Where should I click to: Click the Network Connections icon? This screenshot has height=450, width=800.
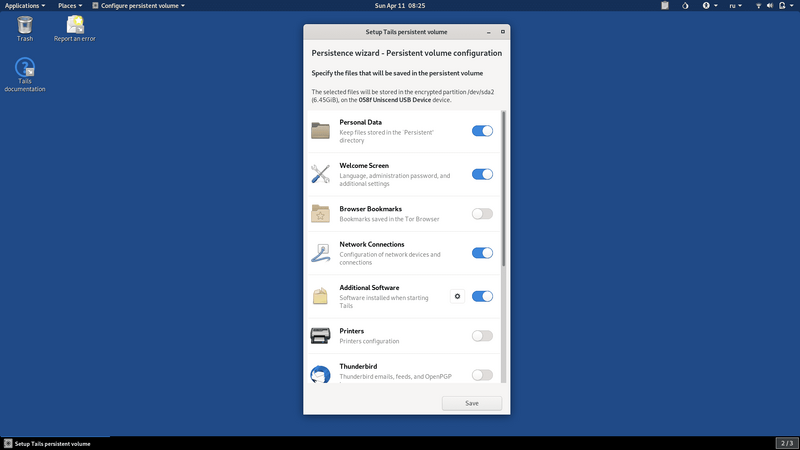[x=320, y=253]
